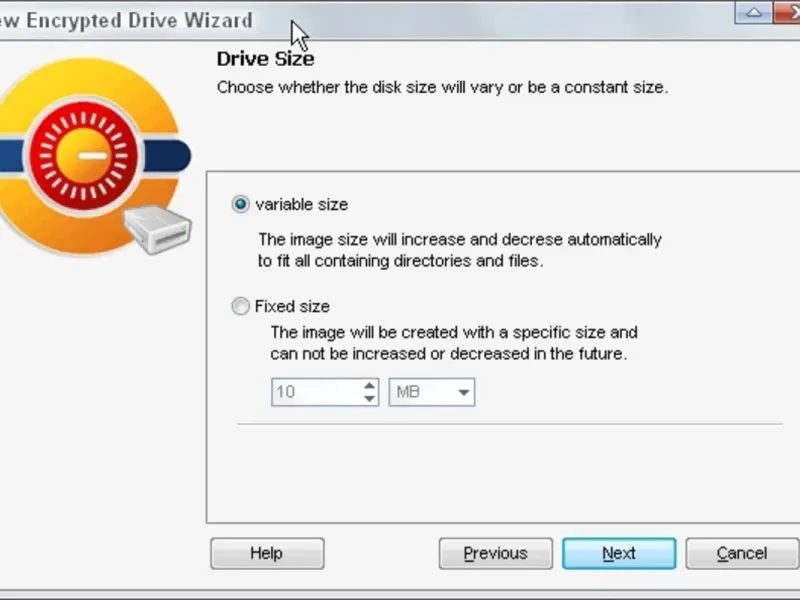This screenshot has height=600, width=800.
Task: Cancel the encrypted drive wizard
Action: pyautogui.click(x=742, y=553)
